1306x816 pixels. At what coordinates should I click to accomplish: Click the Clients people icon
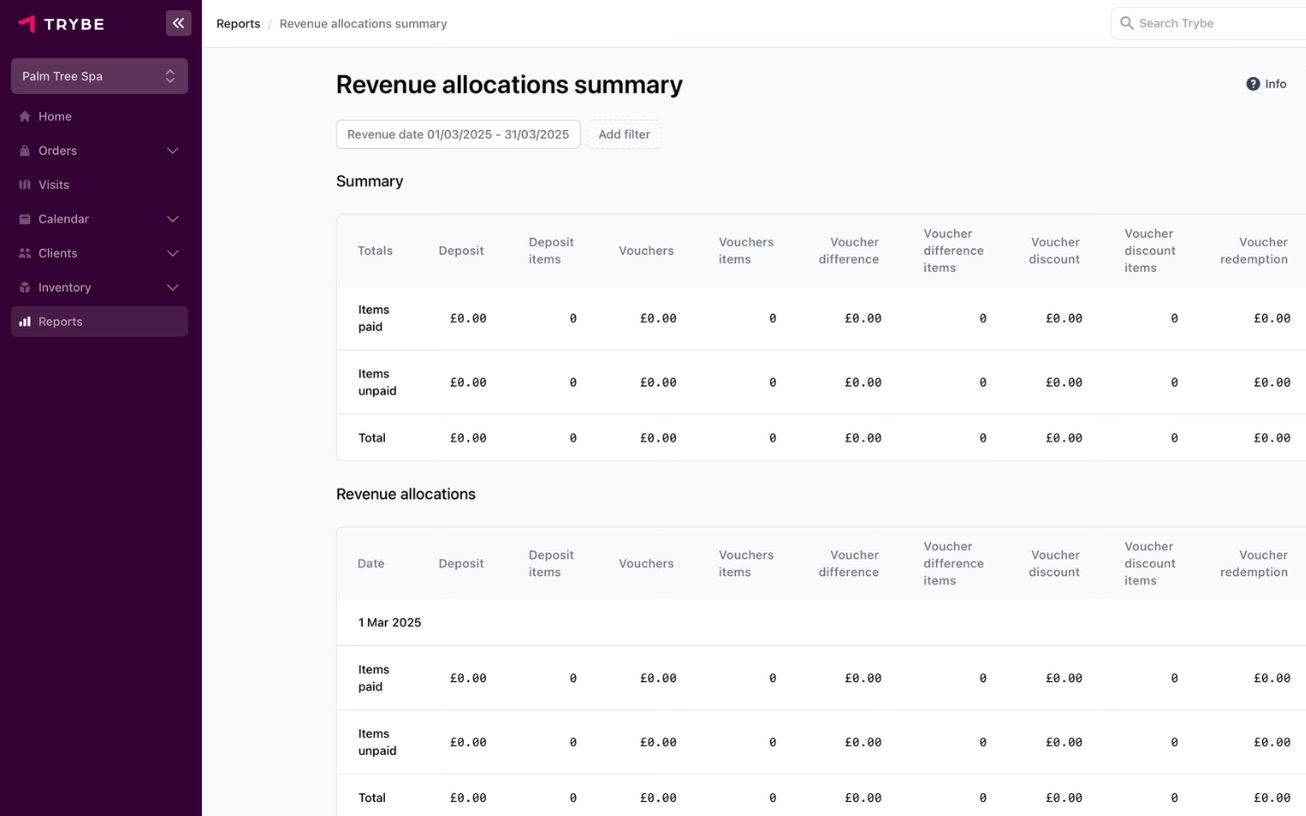point(25,254)
